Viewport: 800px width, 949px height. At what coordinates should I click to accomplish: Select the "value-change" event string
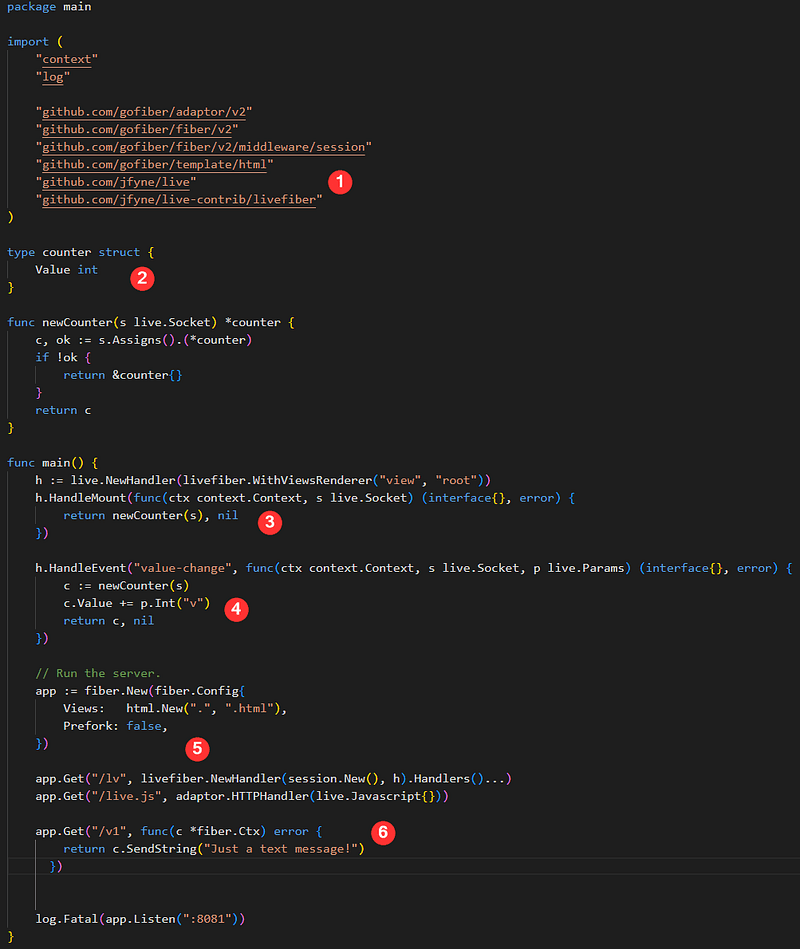pyautogui.click(x=182, y=568)
